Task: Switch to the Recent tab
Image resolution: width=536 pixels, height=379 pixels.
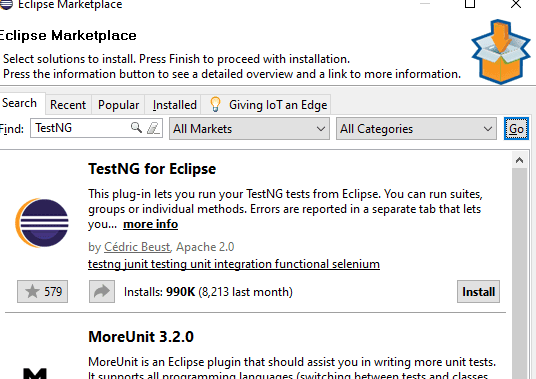Action: click(68, 105)
